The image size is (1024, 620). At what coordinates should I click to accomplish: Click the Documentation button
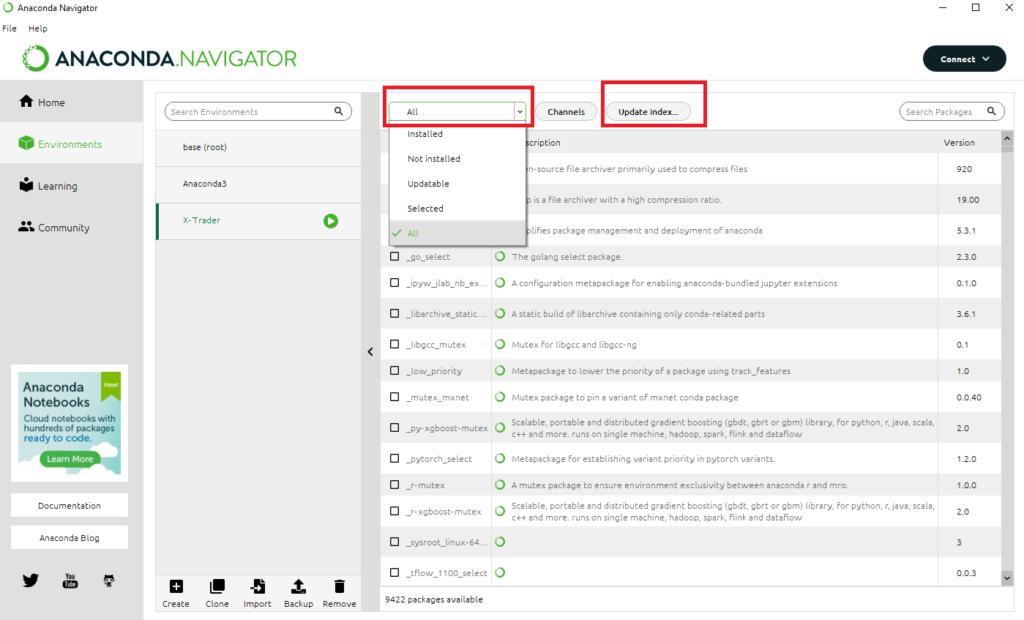pos(69,506)
